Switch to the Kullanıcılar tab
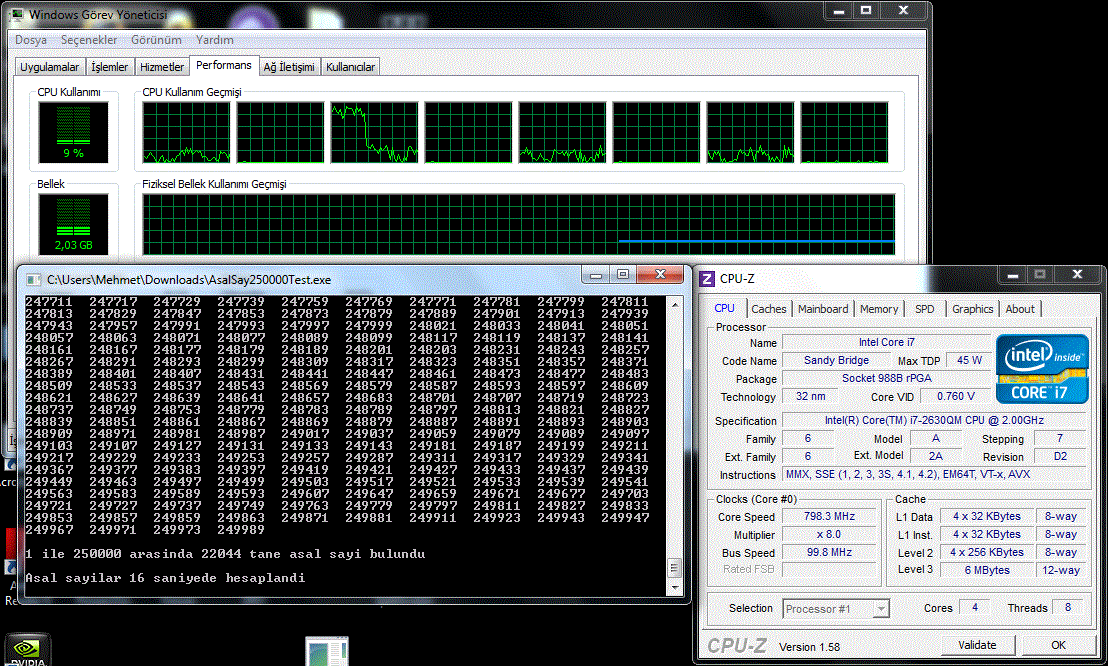This screenshot has height=666, width=1108. click(350, 66)
